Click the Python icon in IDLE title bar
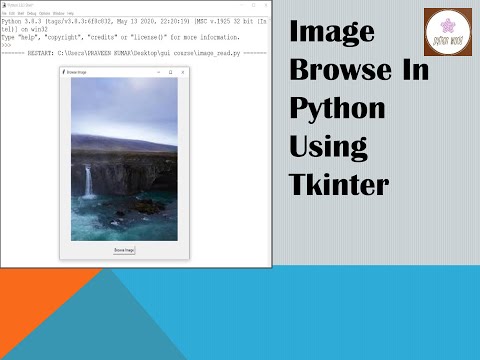 click(4, 5)
